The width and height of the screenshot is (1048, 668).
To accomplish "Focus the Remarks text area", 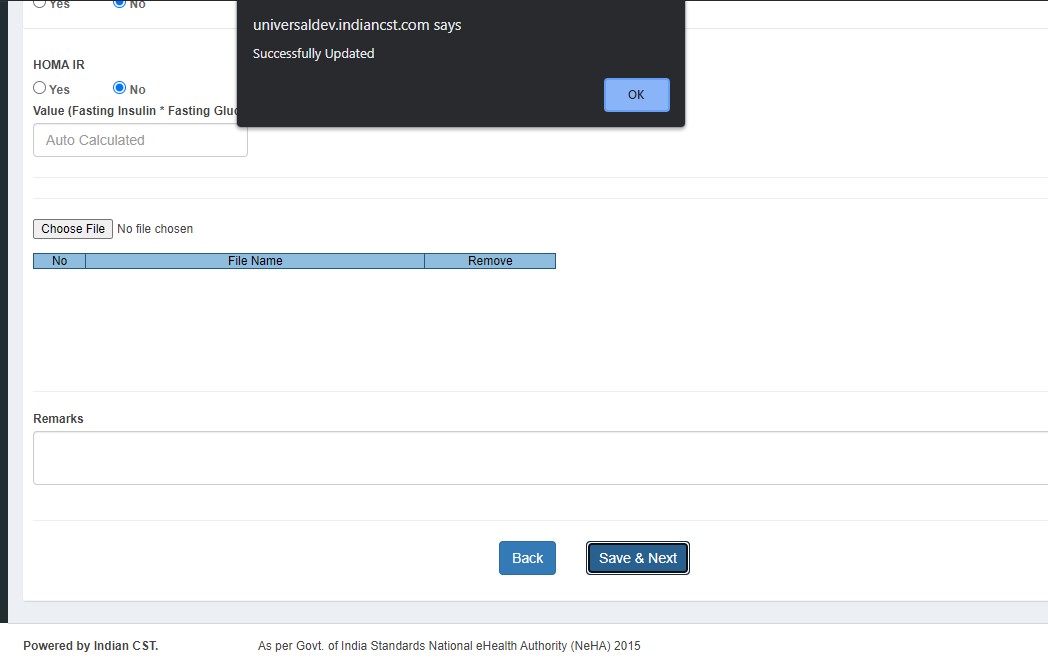I will [x=540, y=458].
